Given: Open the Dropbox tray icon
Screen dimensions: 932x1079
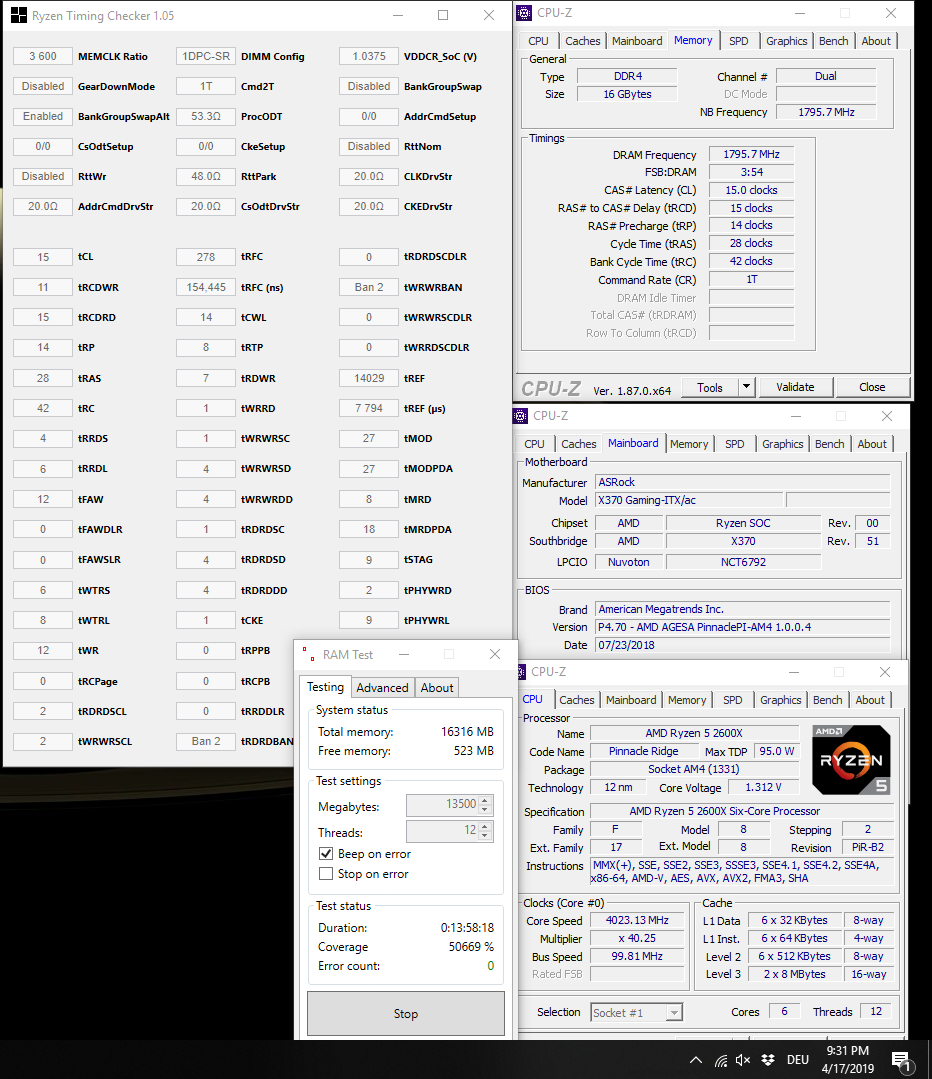Looking at the screenshot, I should coord(767,1060).
